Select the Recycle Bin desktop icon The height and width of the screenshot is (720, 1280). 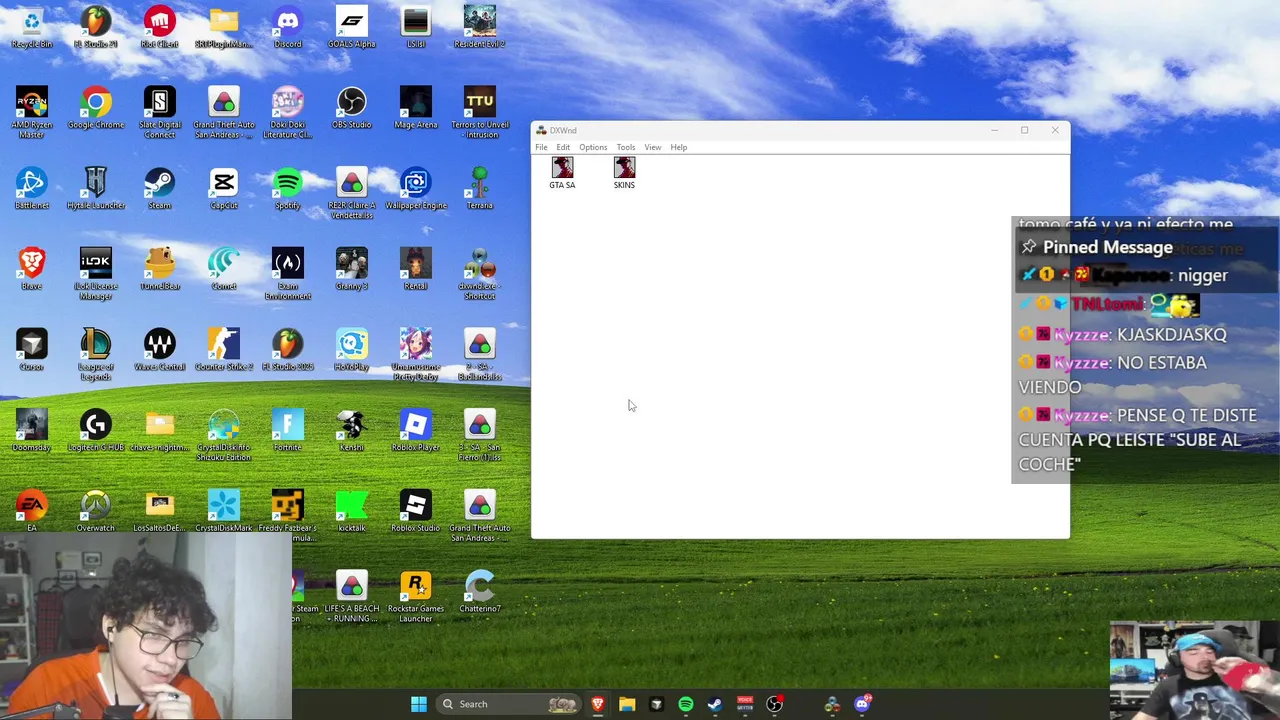32,27
